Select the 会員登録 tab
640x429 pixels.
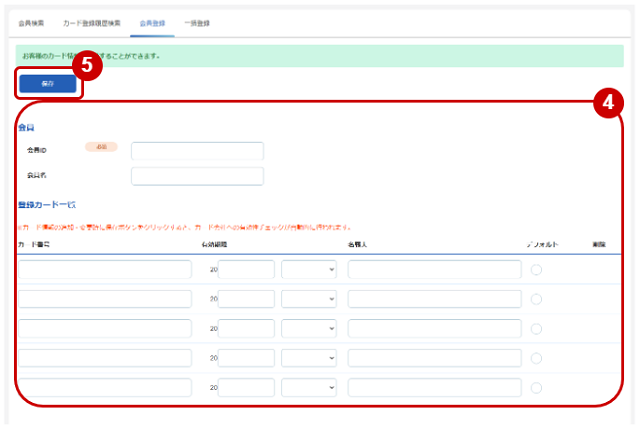pos(152,23)
